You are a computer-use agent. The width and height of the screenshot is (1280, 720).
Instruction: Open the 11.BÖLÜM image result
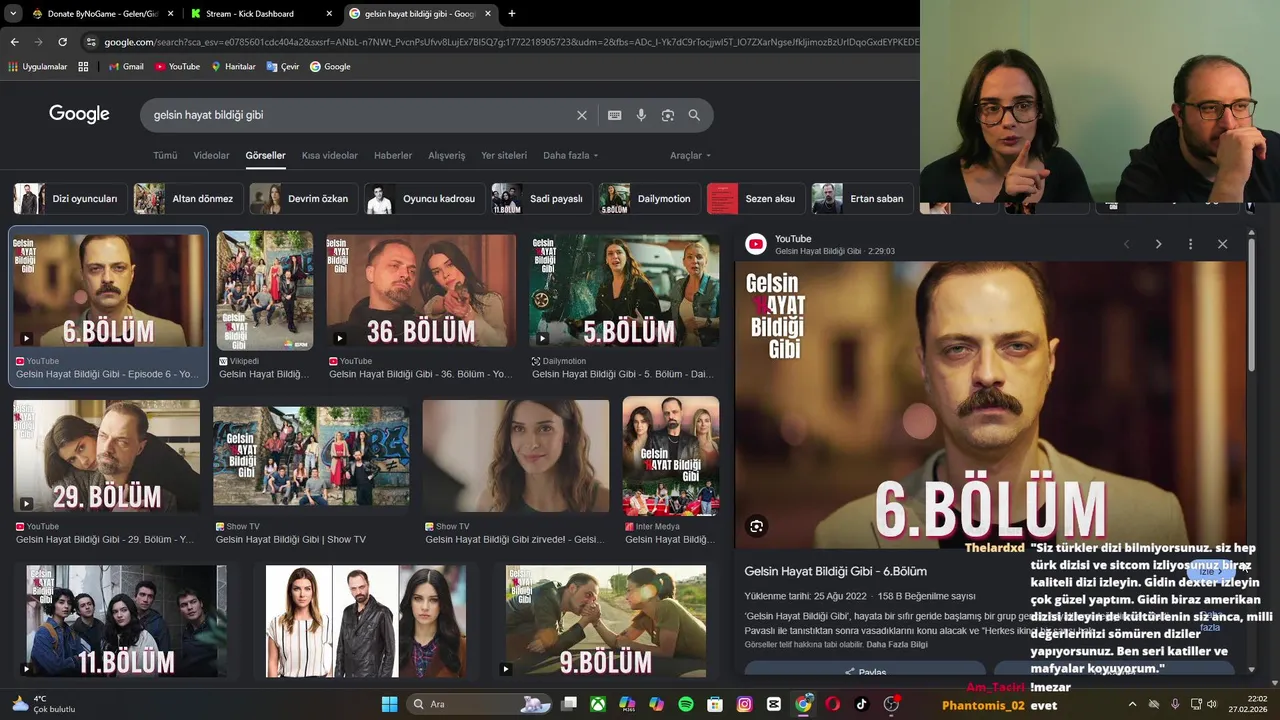126,621
